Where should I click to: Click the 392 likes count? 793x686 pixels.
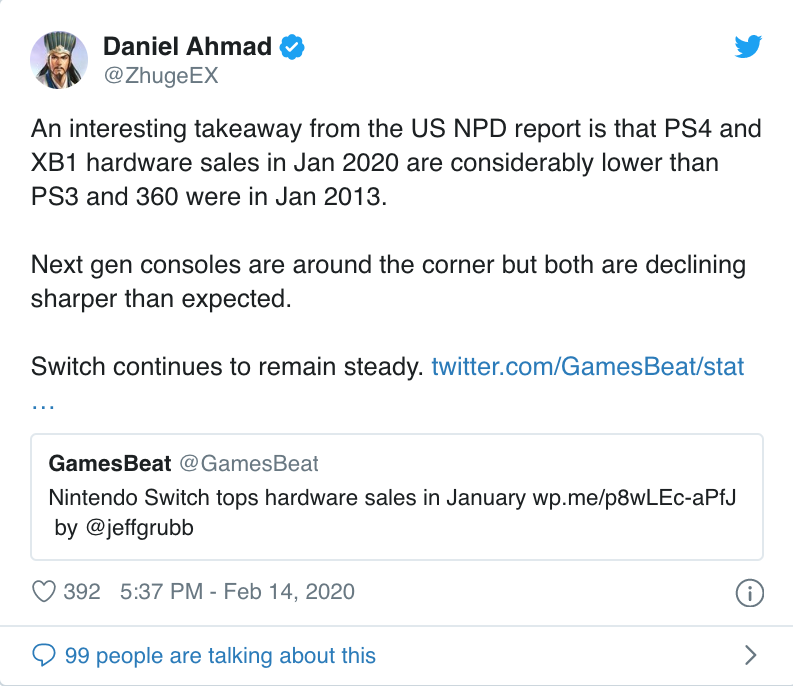click(x=81, y=592)
